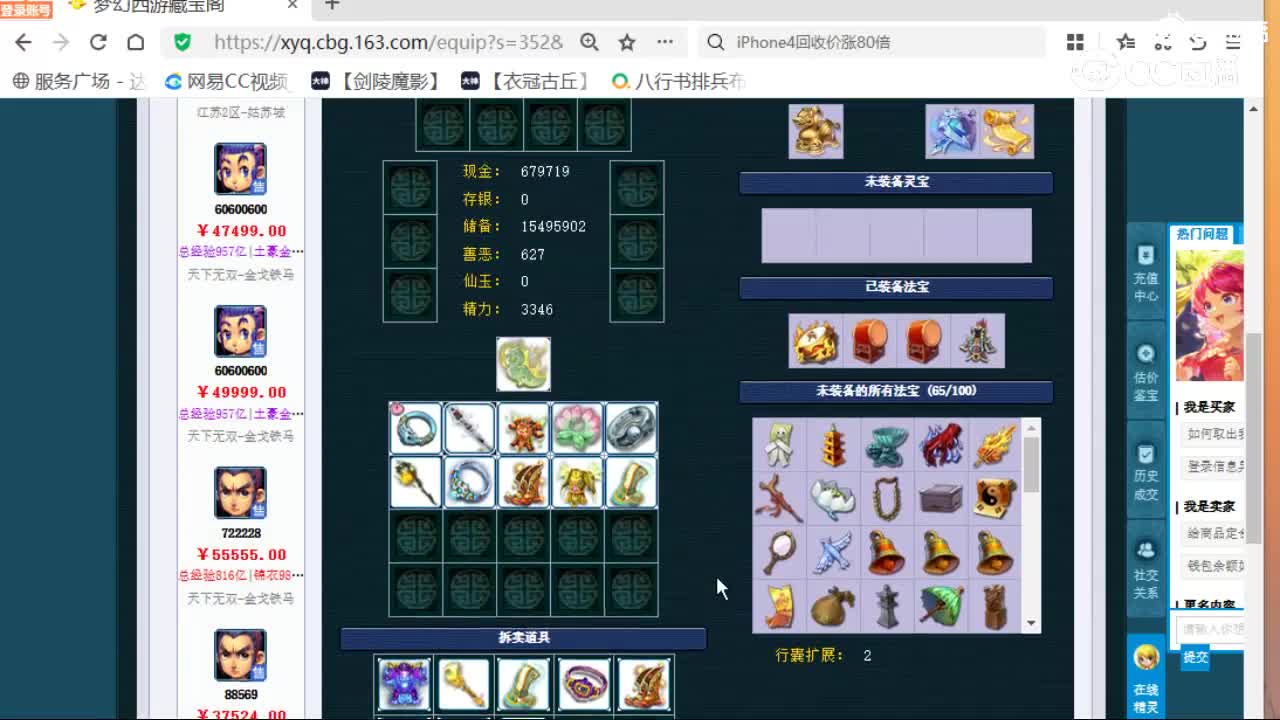
Task: Click the red pagoda treasure icon
Action: tap(832, 445)
